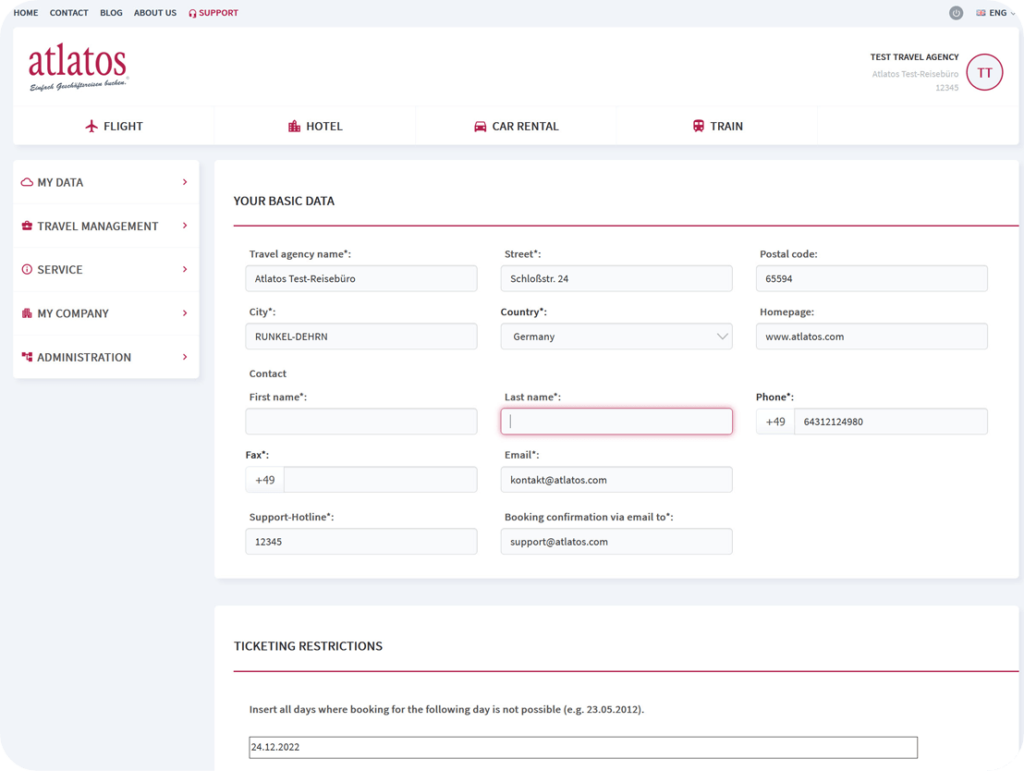Focus the Fax number input field
Screen dimensions: 1024x771
click(x=380, y=480)
